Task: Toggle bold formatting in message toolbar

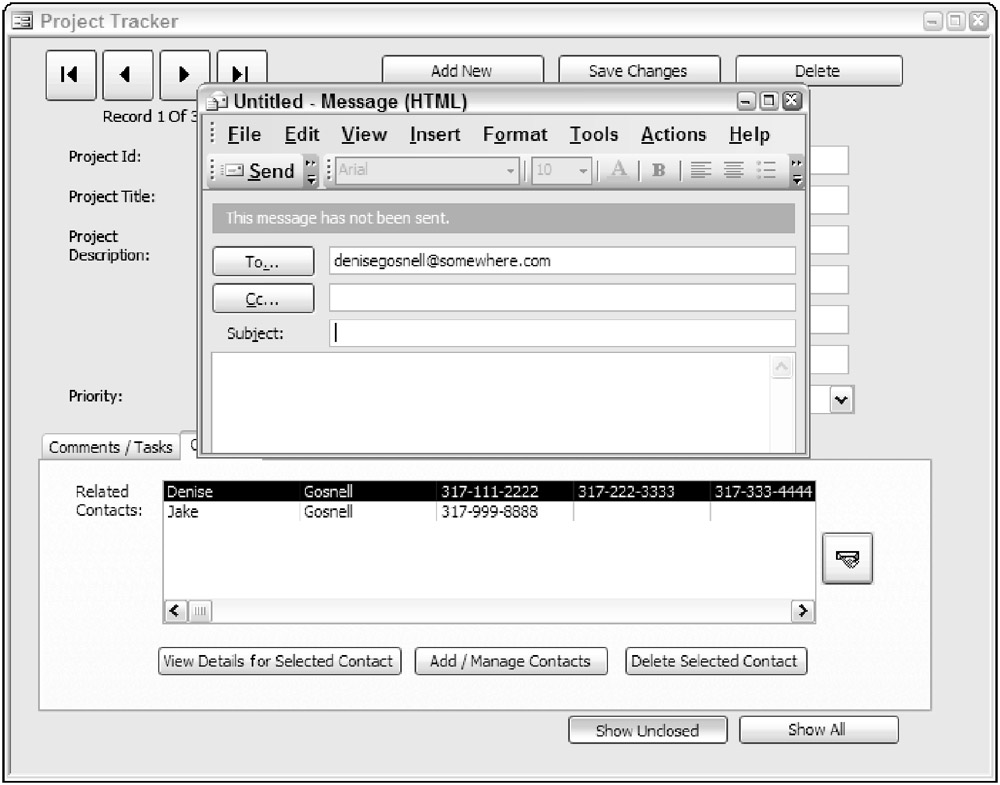Action: pyautogui.click(x=658, y=170)
